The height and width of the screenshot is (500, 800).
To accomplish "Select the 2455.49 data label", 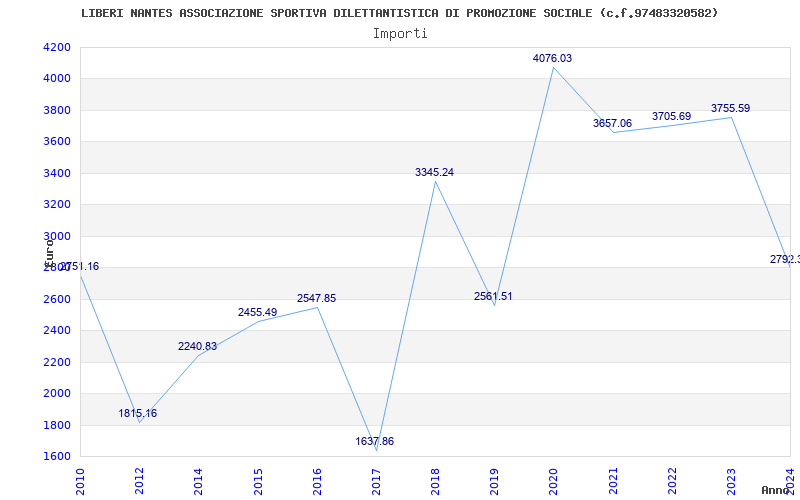I will [x=258, y=312].
